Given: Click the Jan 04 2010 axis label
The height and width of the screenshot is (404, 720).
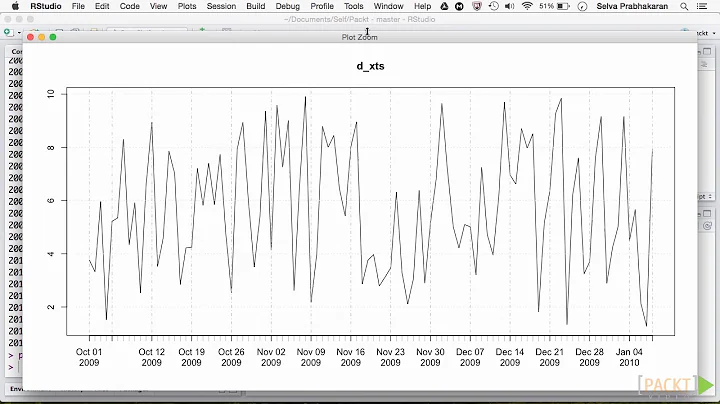Looking at the screenshot, I should pos(629,357).
